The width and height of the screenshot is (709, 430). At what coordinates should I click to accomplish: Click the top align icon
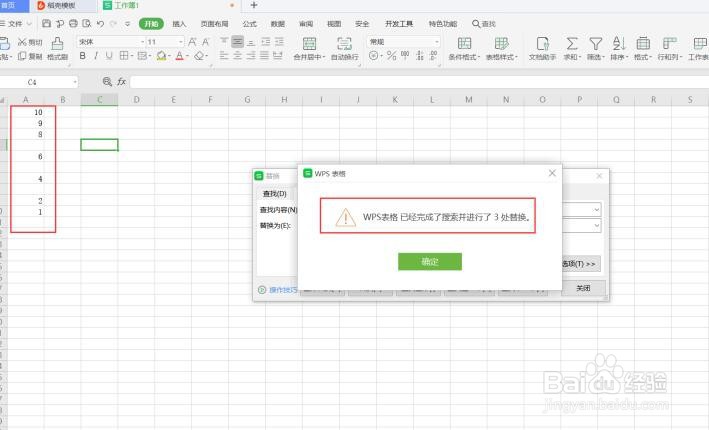point(224,42)
